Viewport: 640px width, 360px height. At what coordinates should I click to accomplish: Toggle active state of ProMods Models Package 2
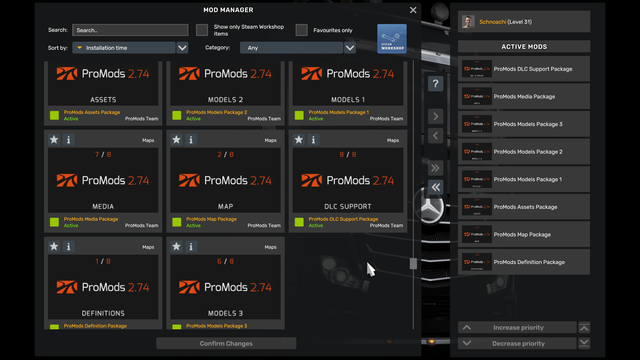click(177, 115)
